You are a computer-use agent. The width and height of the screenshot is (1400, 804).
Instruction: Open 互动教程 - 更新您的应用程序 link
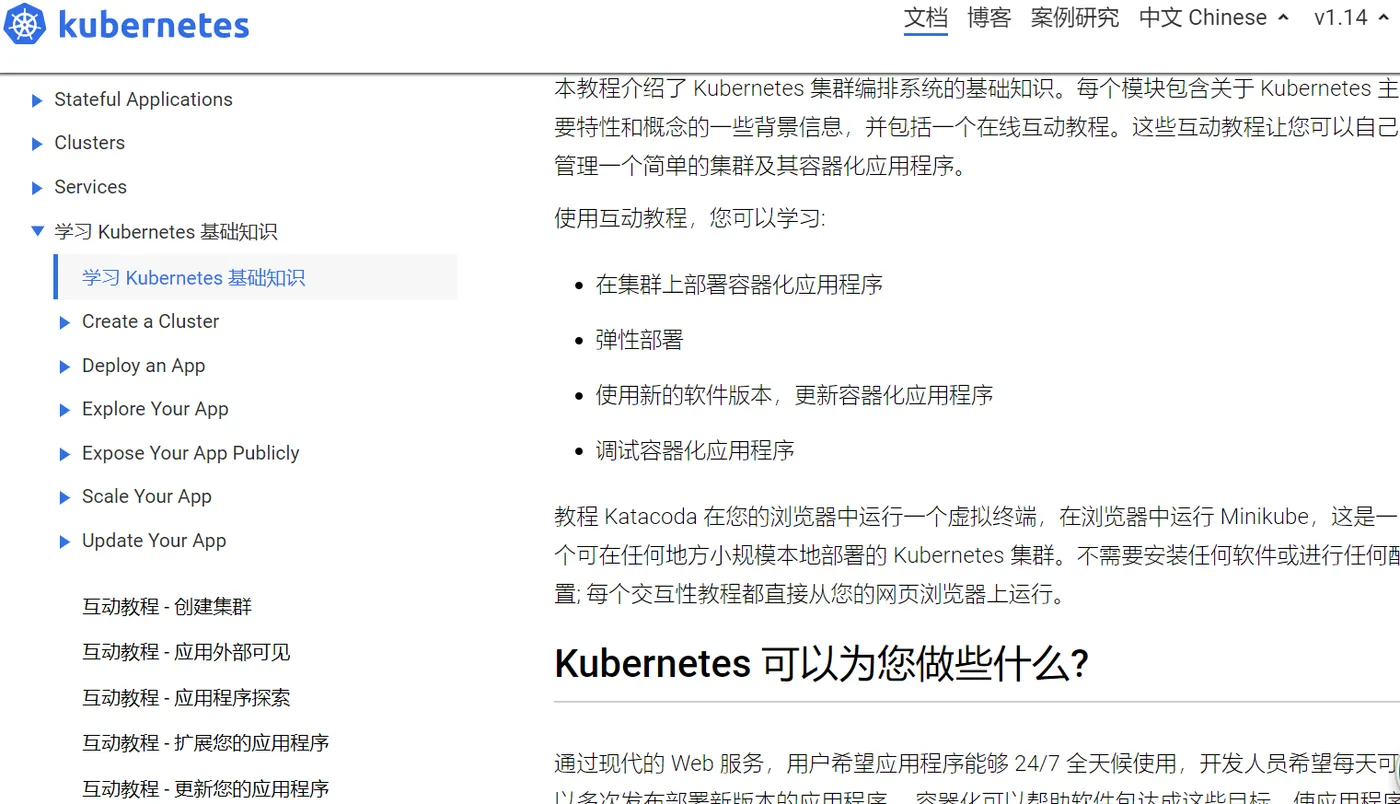tap(205, 788)
